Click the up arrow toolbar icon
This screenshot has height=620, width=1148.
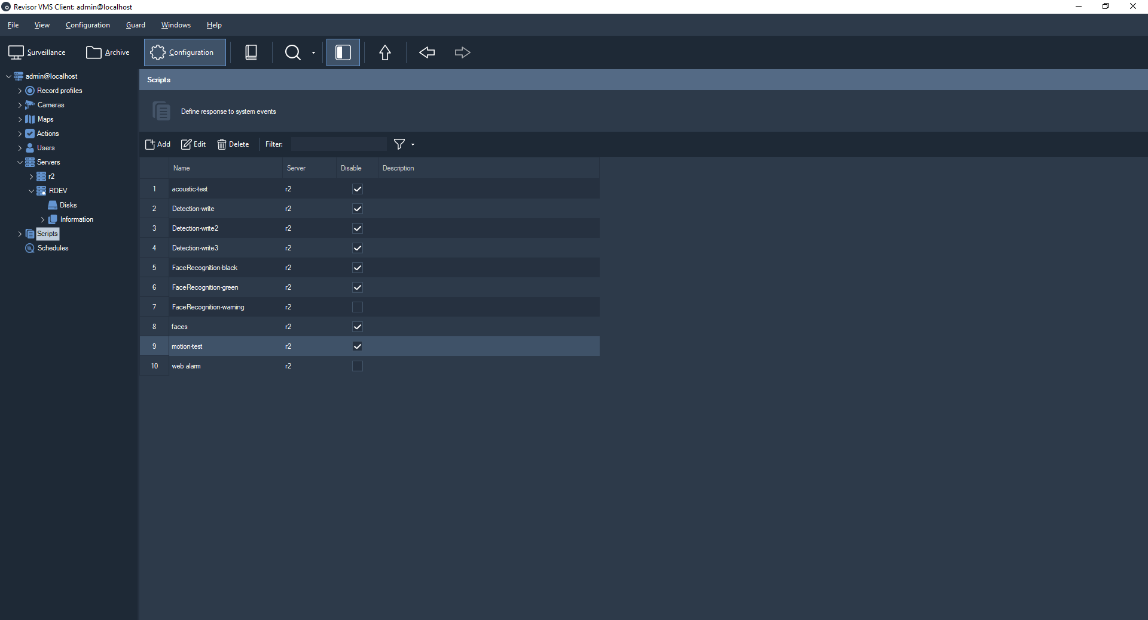385,53
